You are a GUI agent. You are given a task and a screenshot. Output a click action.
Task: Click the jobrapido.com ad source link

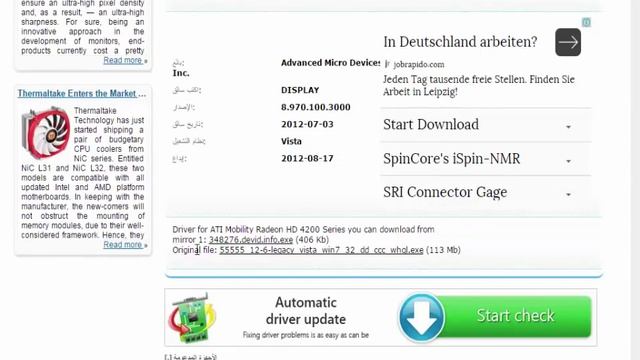click(x=419, y=64)
